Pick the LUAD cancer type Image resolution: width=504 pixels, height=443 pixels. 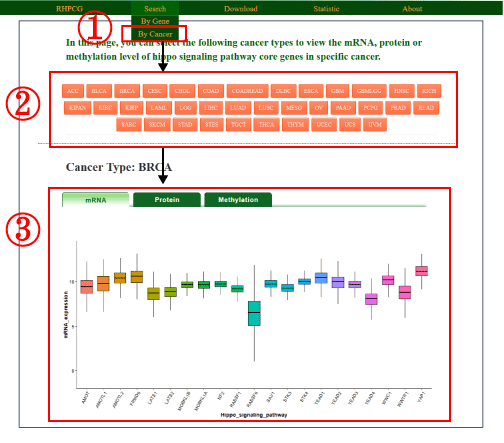(238, 108)
